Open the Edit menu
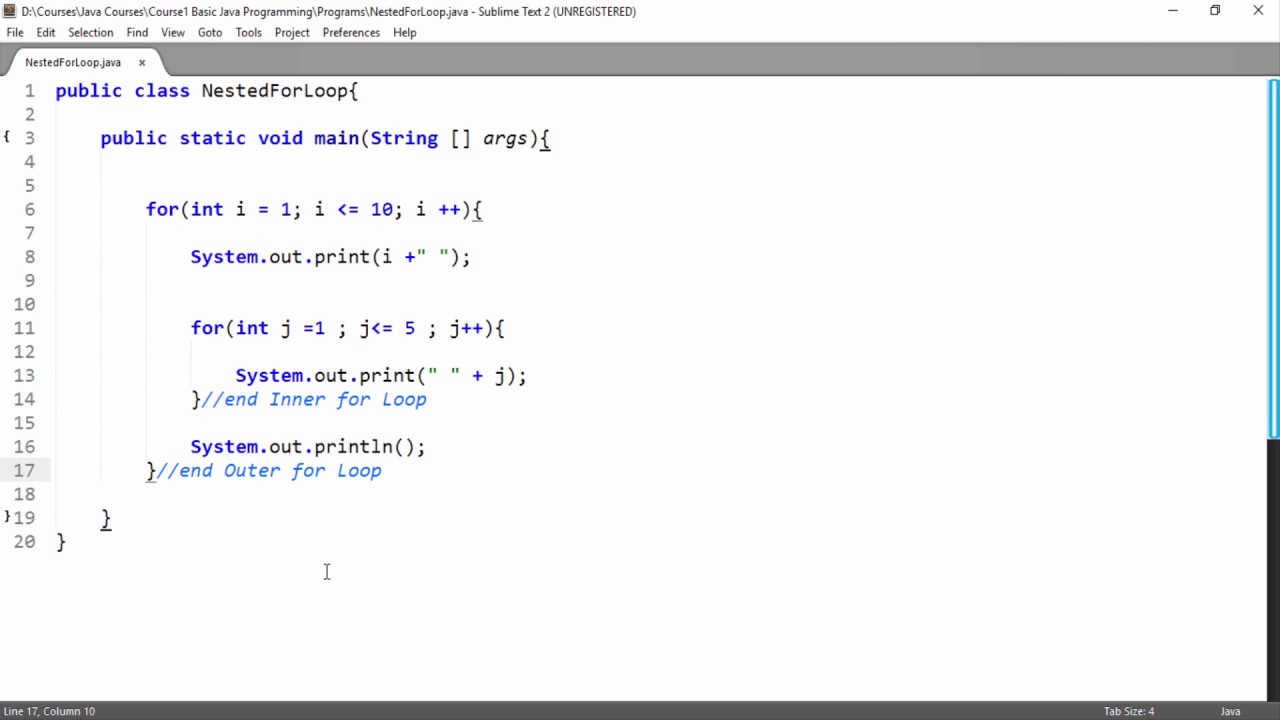 [x=46, y=32]
